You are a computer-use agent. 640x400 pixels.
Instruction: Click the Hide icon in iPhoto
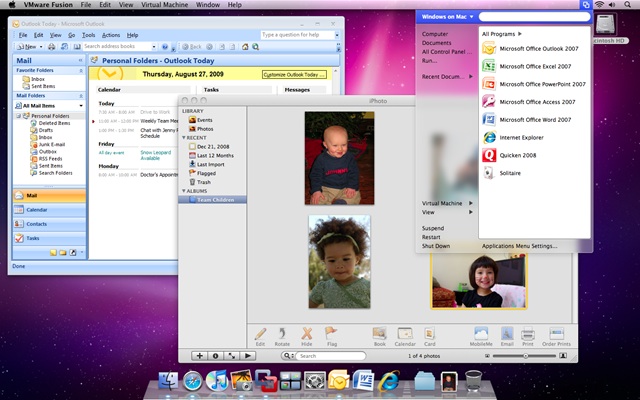point(307,334)
